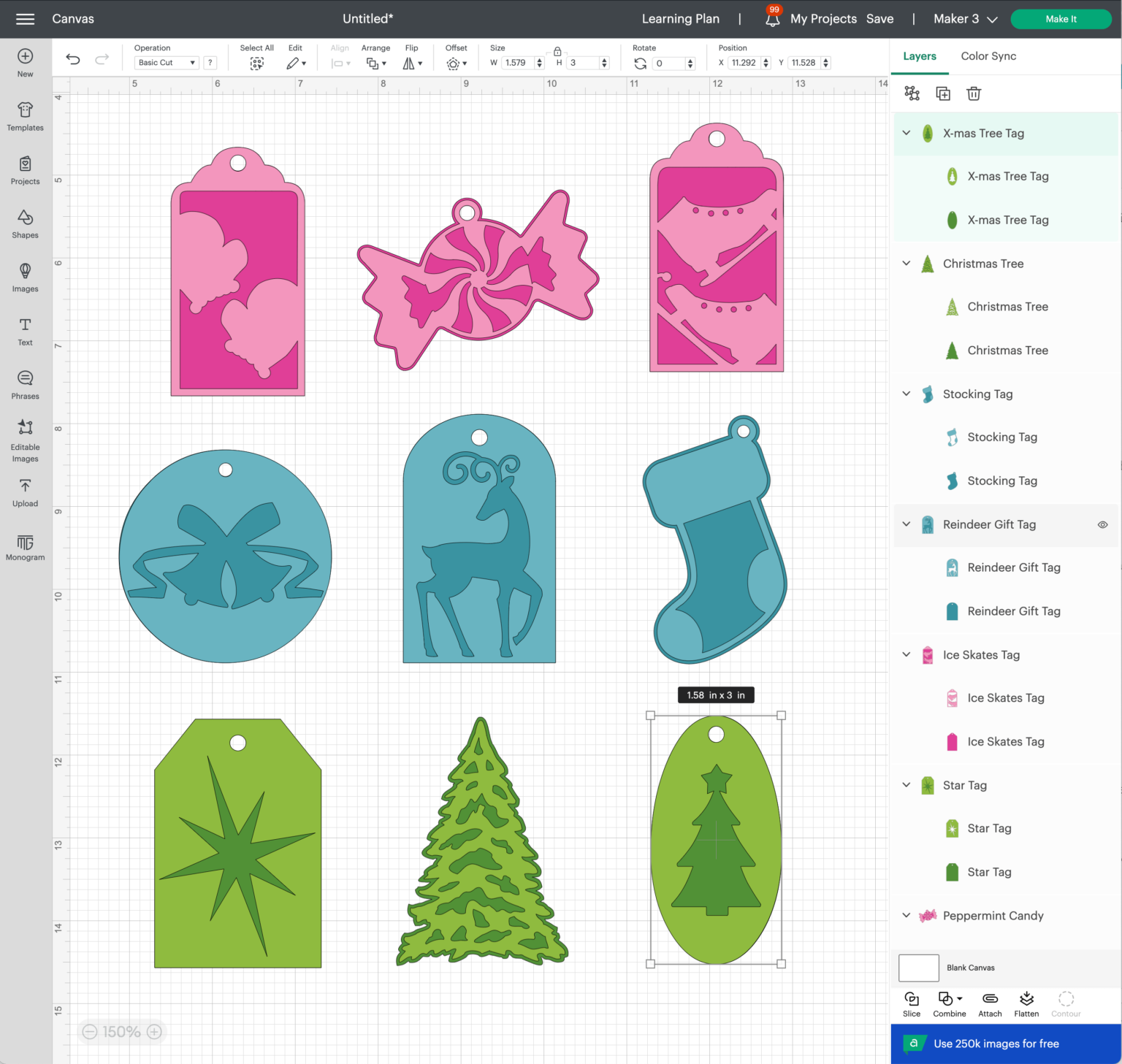
Task: Open the Upload panel
Action: tap(25, 492)
